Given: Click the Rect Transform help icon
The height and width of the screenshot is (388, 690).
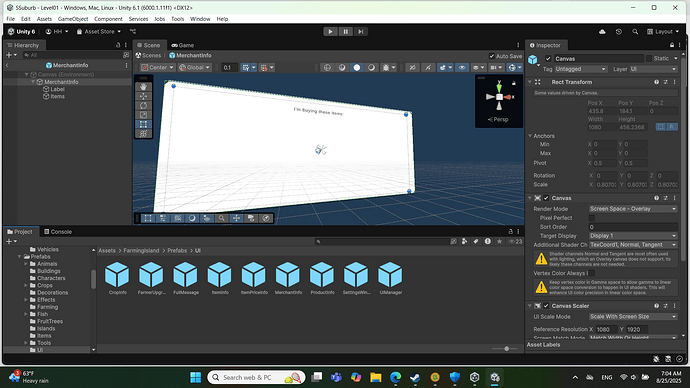Looking at the screenshot, I should [657, 82].
